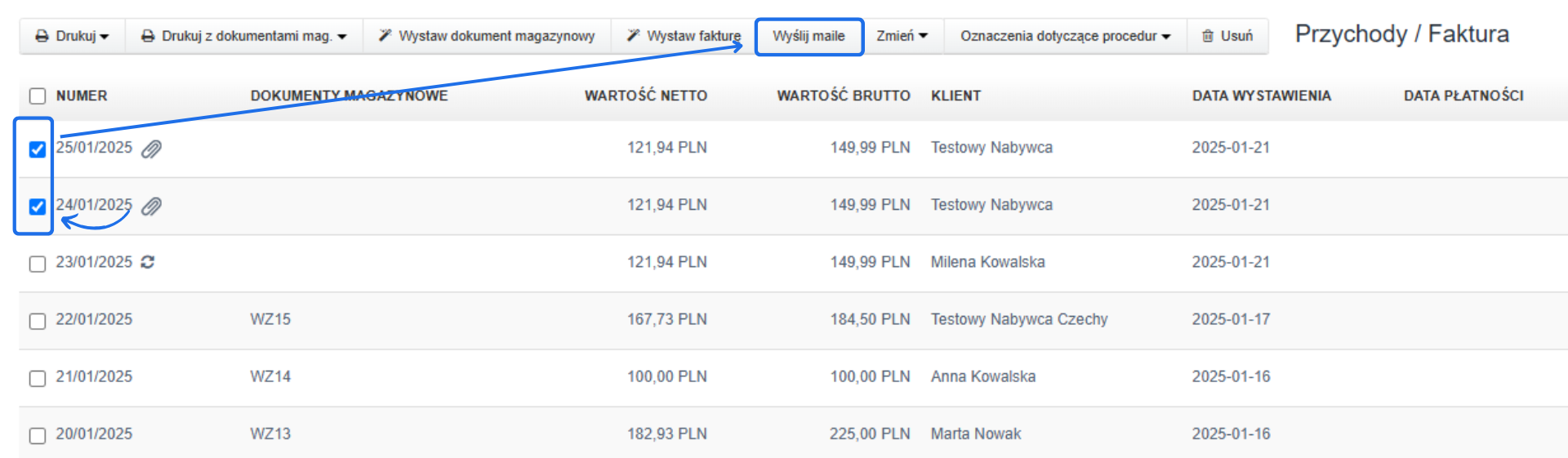Open Drukuj z dokumentami mag. dropdown
The image size is (1568, 458).
coord(243,36)
